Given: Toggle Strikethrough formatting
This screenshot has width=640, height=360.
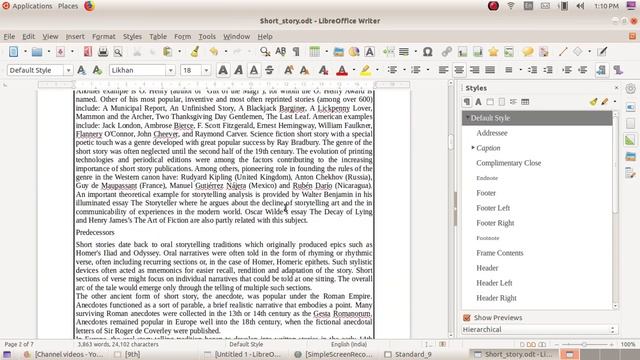Looking at the screenshot, I should 269,70.
